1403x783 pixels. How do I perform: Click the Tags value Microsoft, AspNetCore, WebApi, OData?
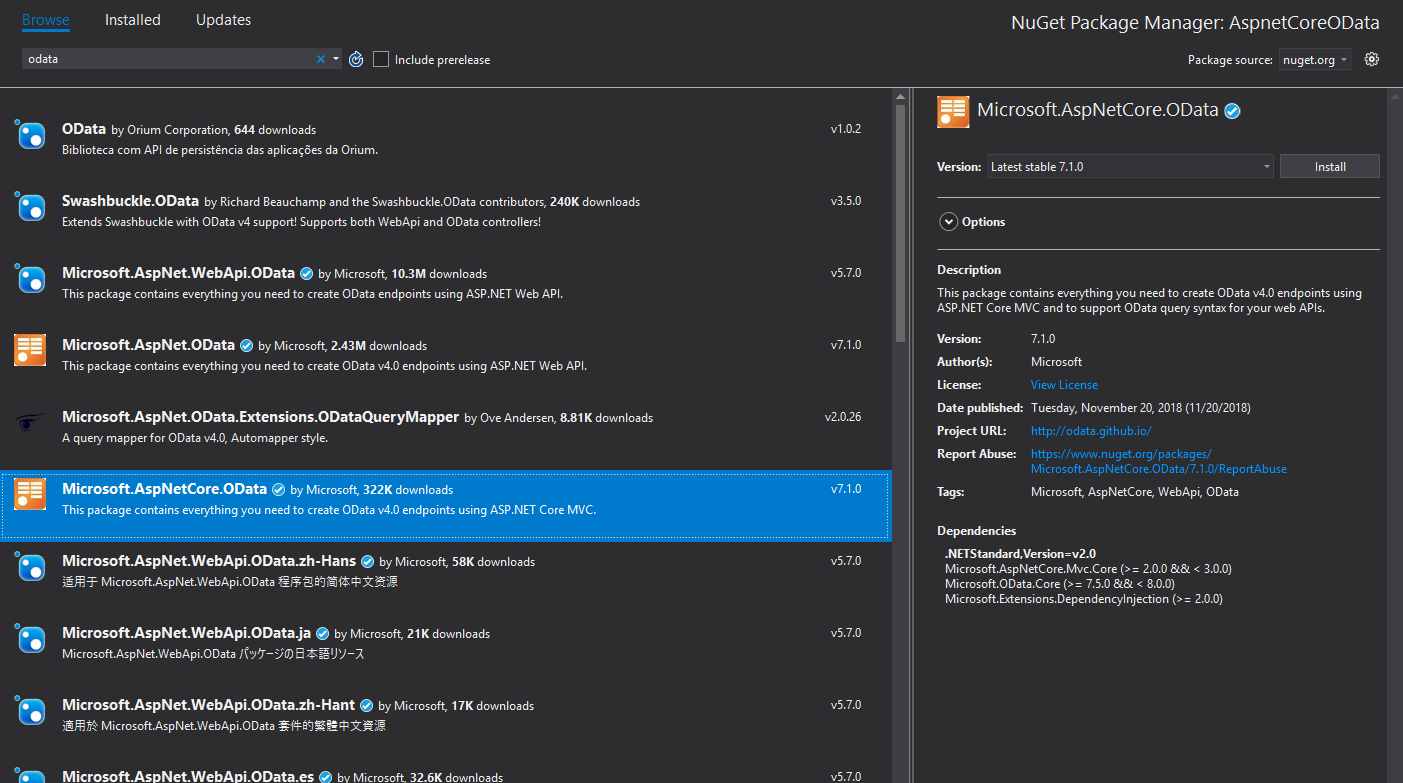coord(1135,492)
